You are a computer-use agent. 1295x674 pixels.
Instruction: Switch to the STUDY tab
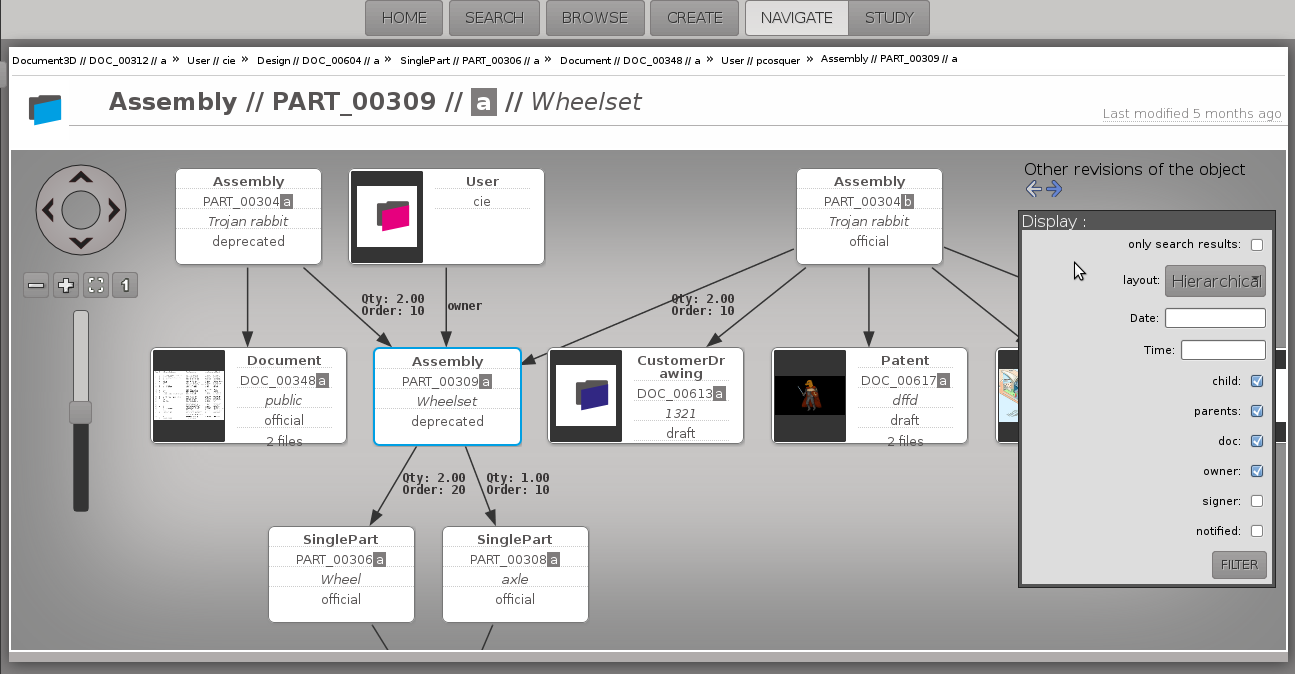click(889, 18)
